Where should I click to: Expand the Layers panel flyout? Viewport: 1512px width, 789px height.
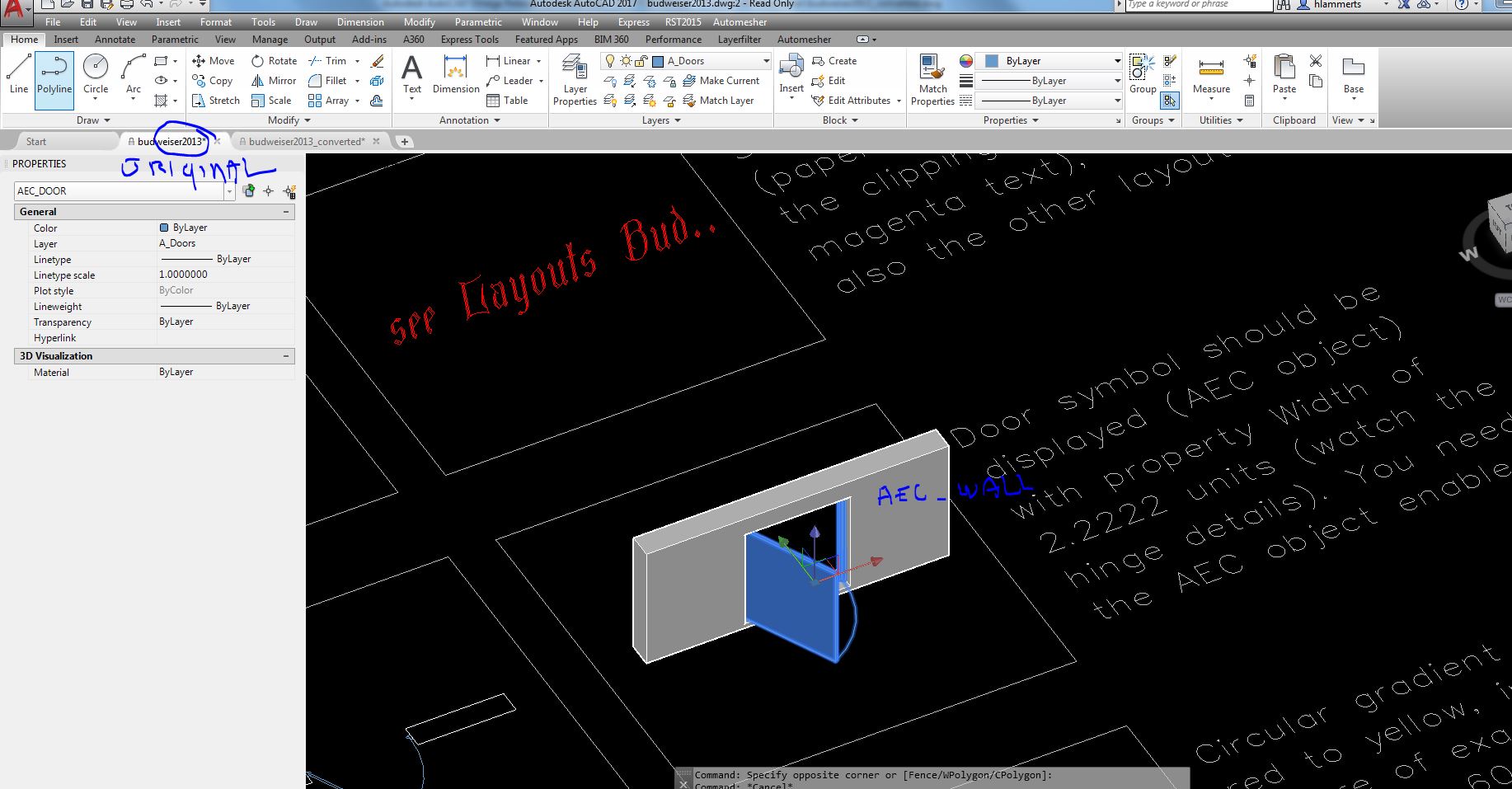661,120
